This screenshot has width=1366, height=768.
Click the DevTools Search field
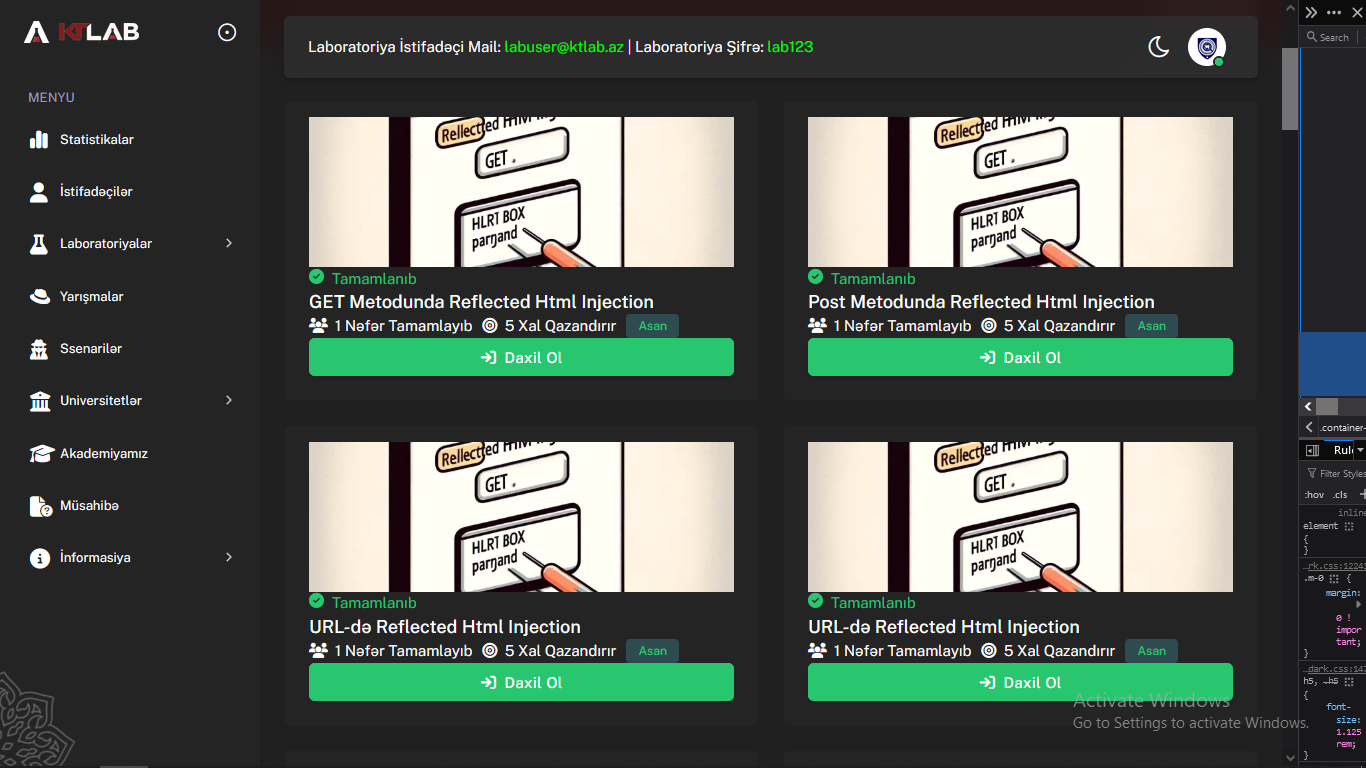(x=1334, y=37)
